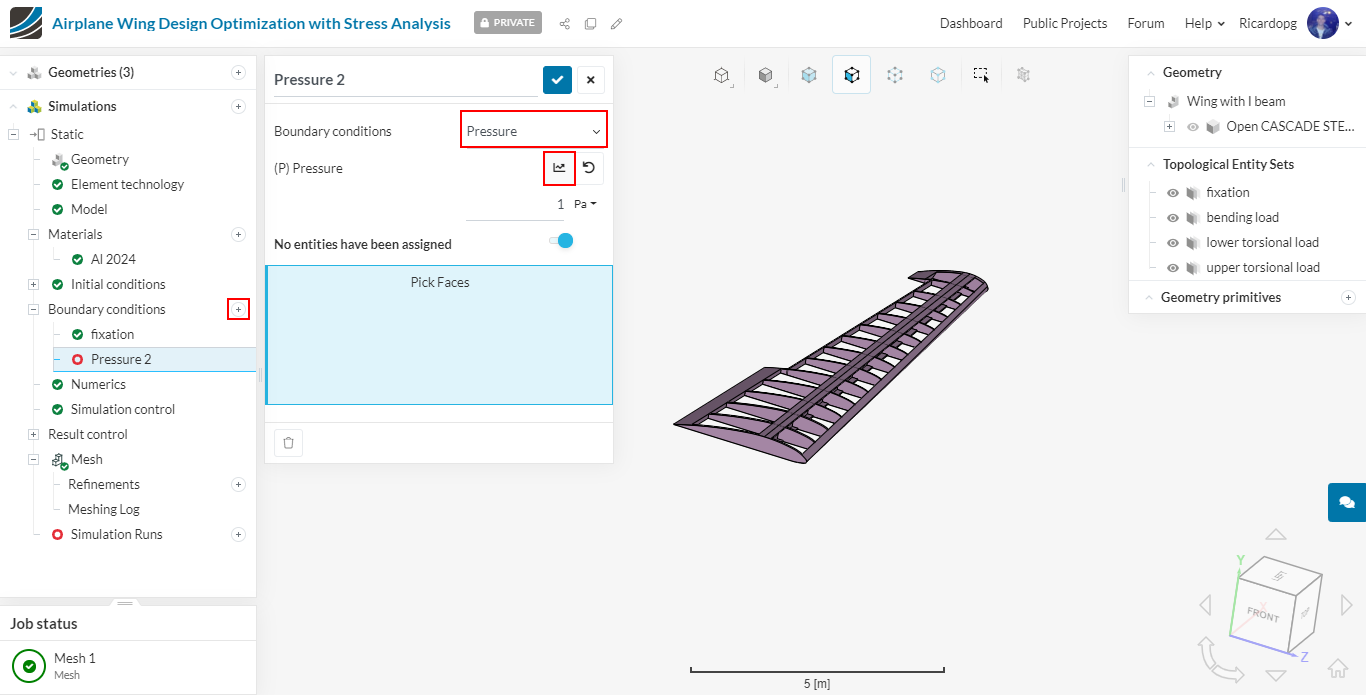Click the Pick Faces assignment area
This screenshot has width=1366, height=695.
click(x=440, y=334)
